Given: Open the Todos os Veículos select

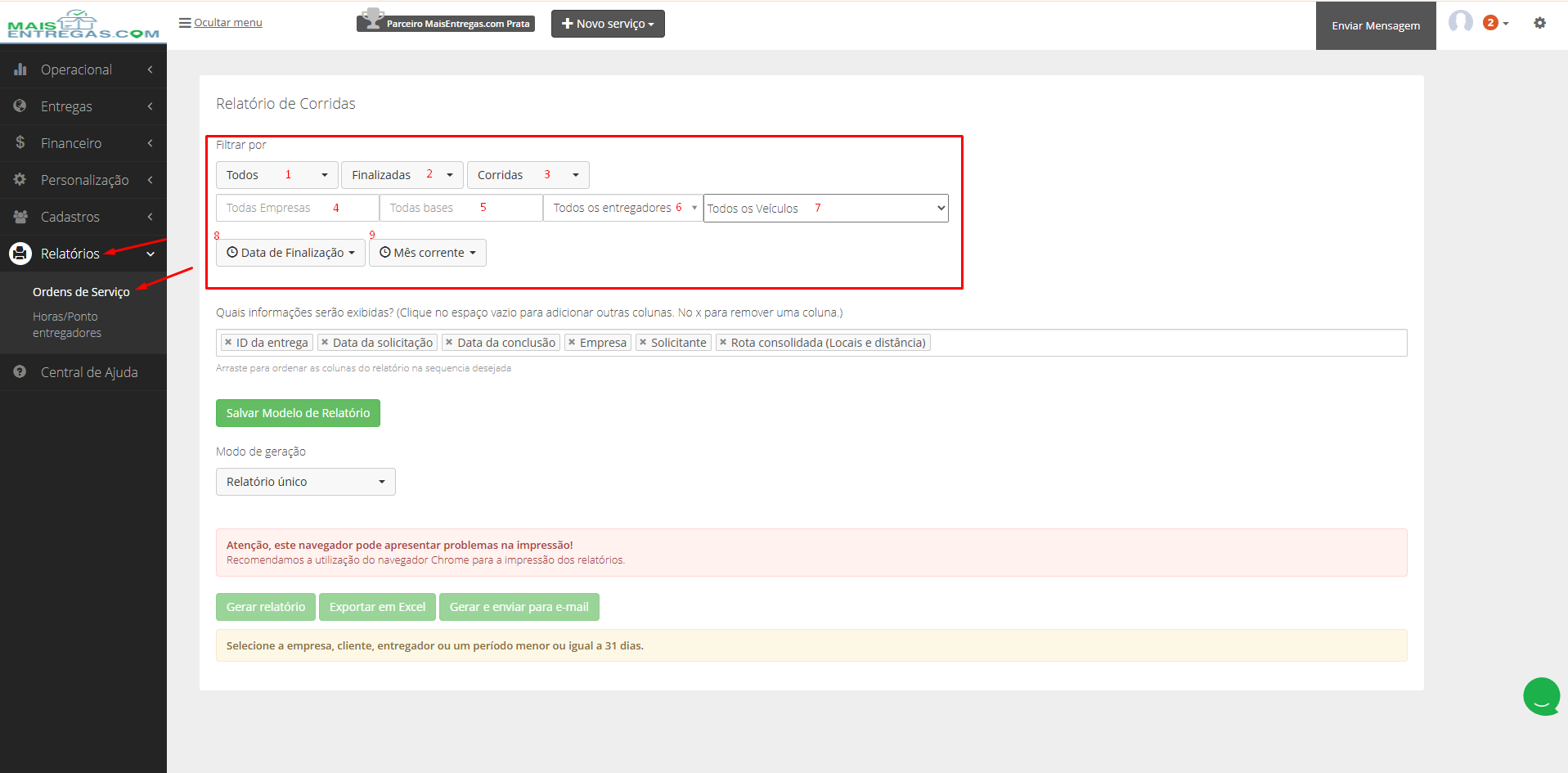Looking at the screenshot, I should (826, 208).
